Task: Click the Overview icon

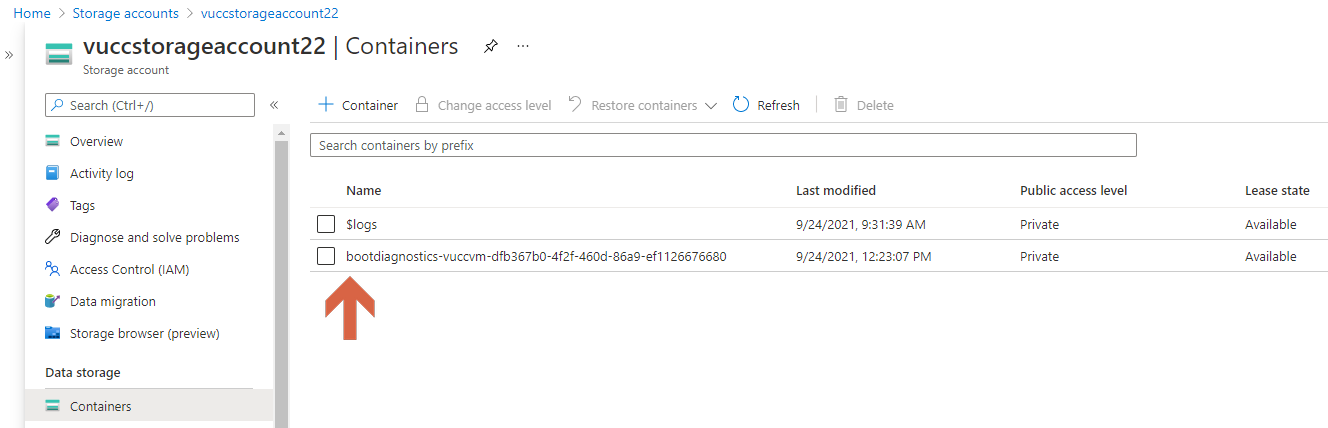Action: pyautogui.click(x=53, y=141)
